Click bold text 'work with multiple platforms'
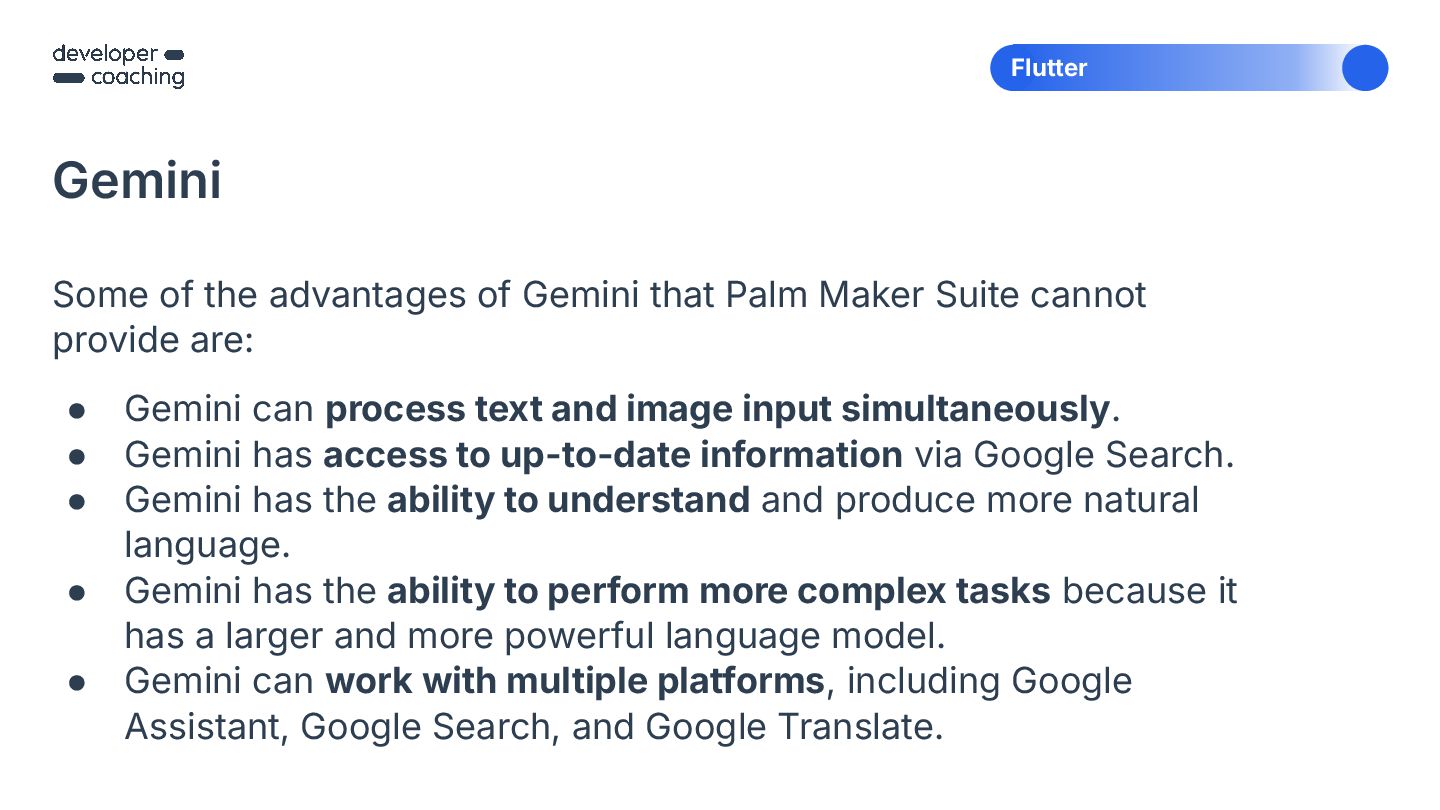Screen dimensions: 1440x810 coord(575,681)
